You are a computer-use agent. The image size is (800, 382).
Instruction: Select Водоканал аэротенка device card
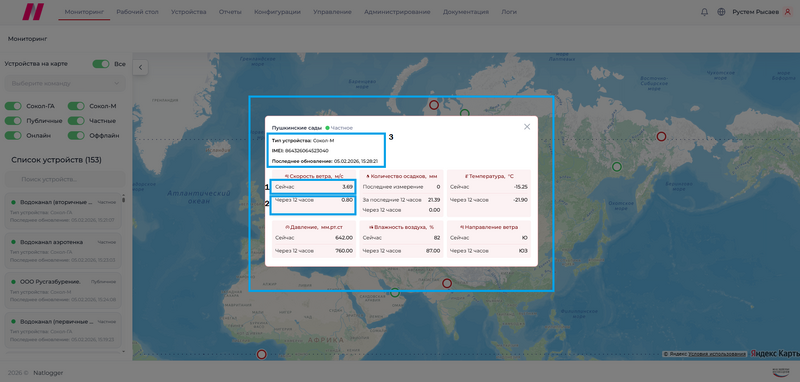point(63,250)
